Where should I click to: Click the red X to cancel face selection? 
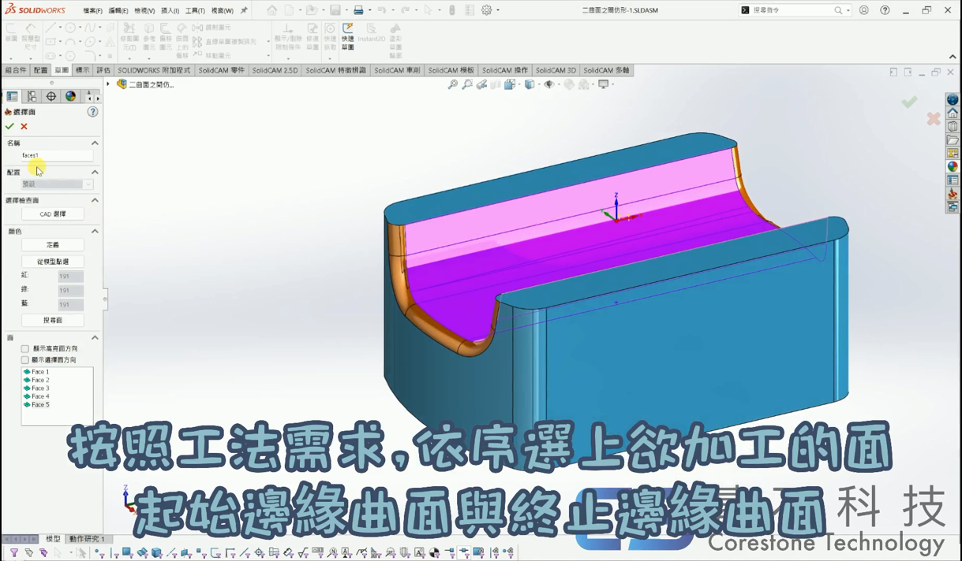[24, 127]
